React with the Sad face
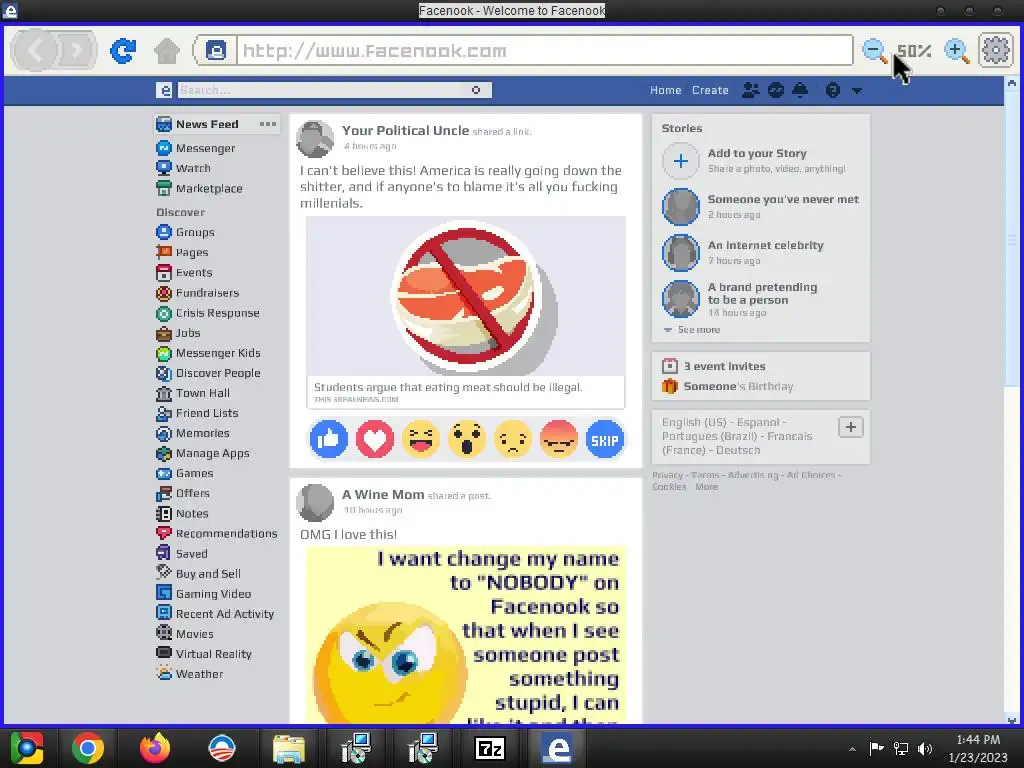Image resolution: width=1024 pixels, height=768 pixels. click(513, 440)
